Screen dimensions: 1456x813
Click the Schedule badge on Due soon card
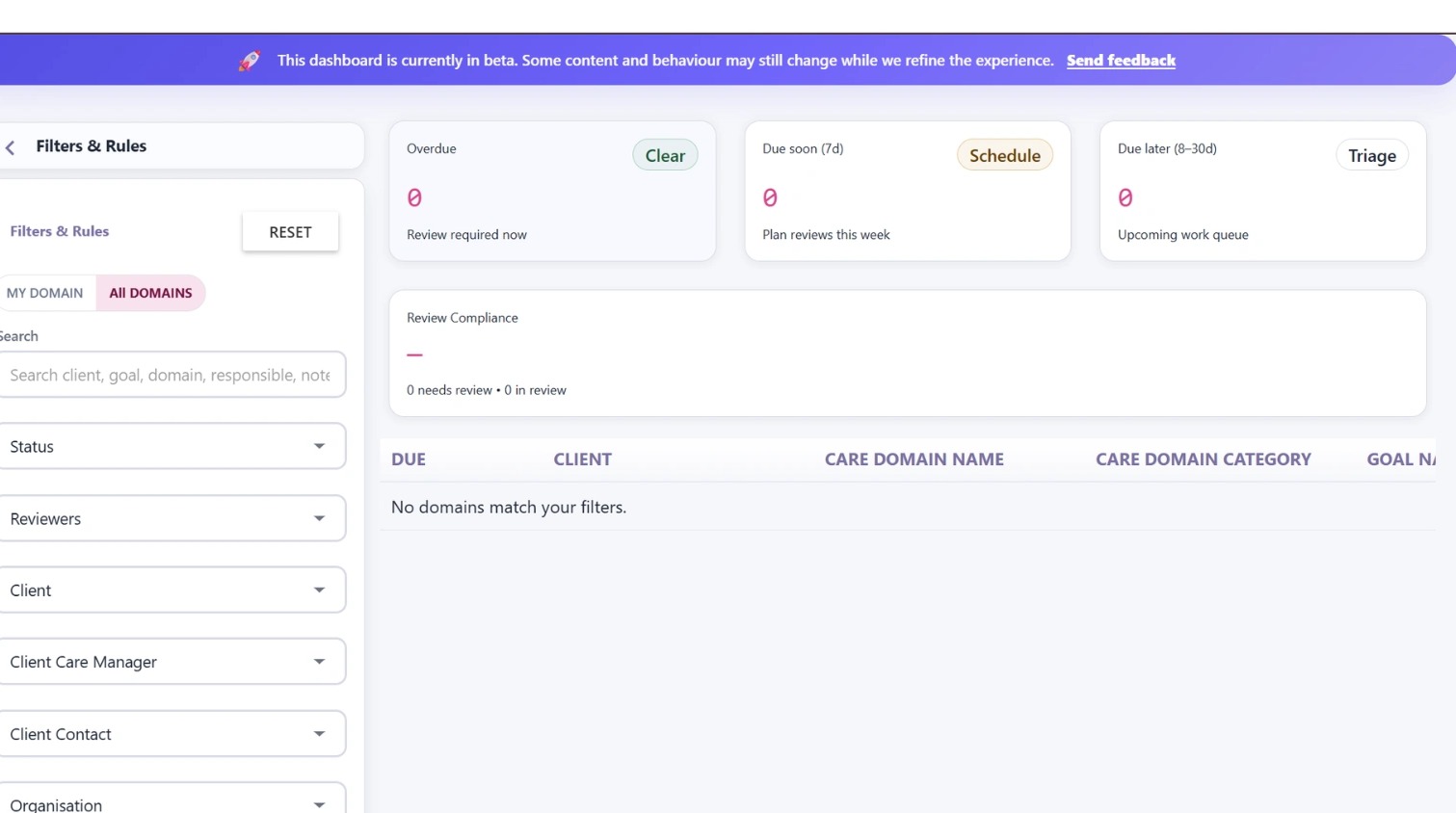[1004, 155]
